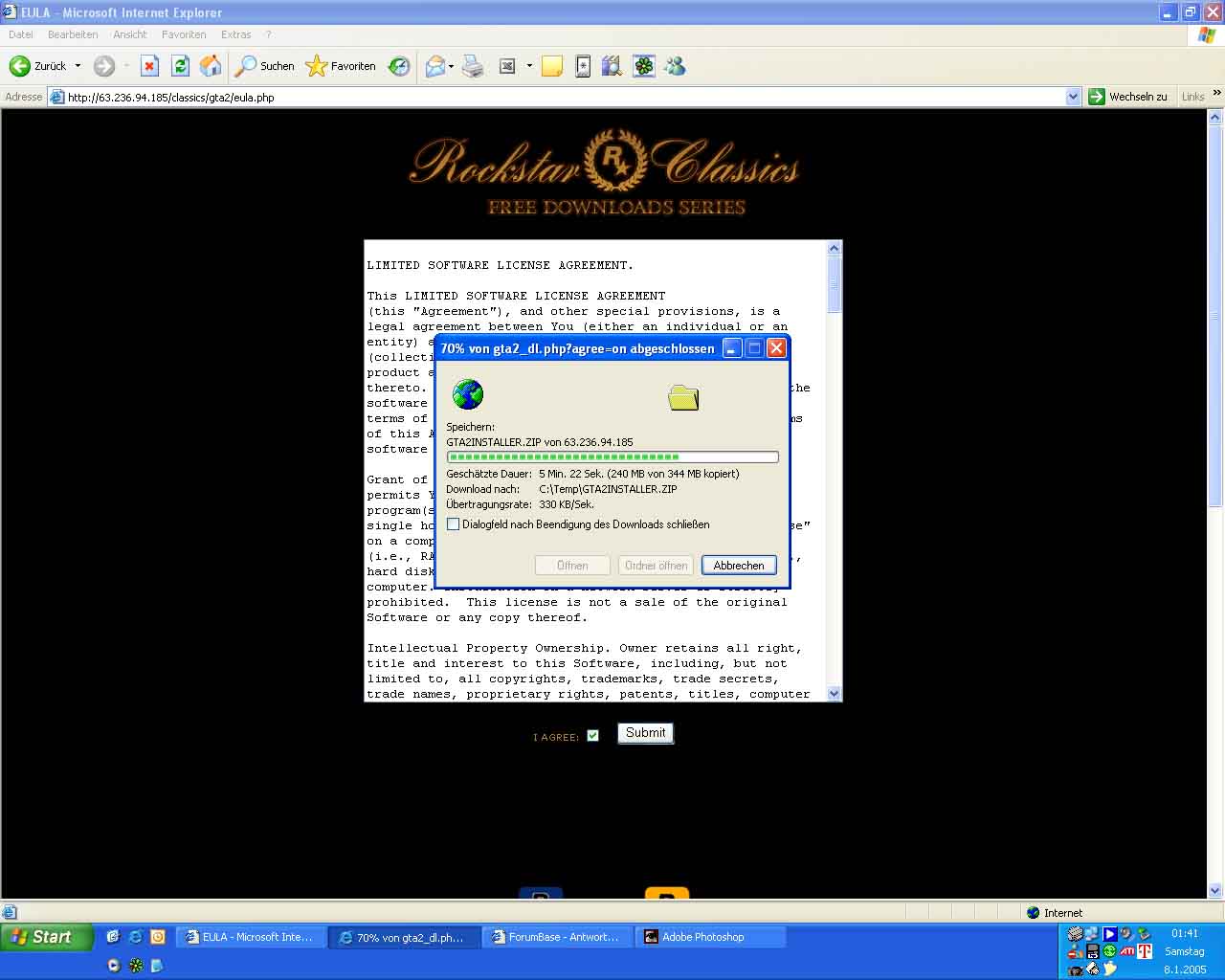
Task: Click the download dialog globe icon
Action: [x=468, y=394]
